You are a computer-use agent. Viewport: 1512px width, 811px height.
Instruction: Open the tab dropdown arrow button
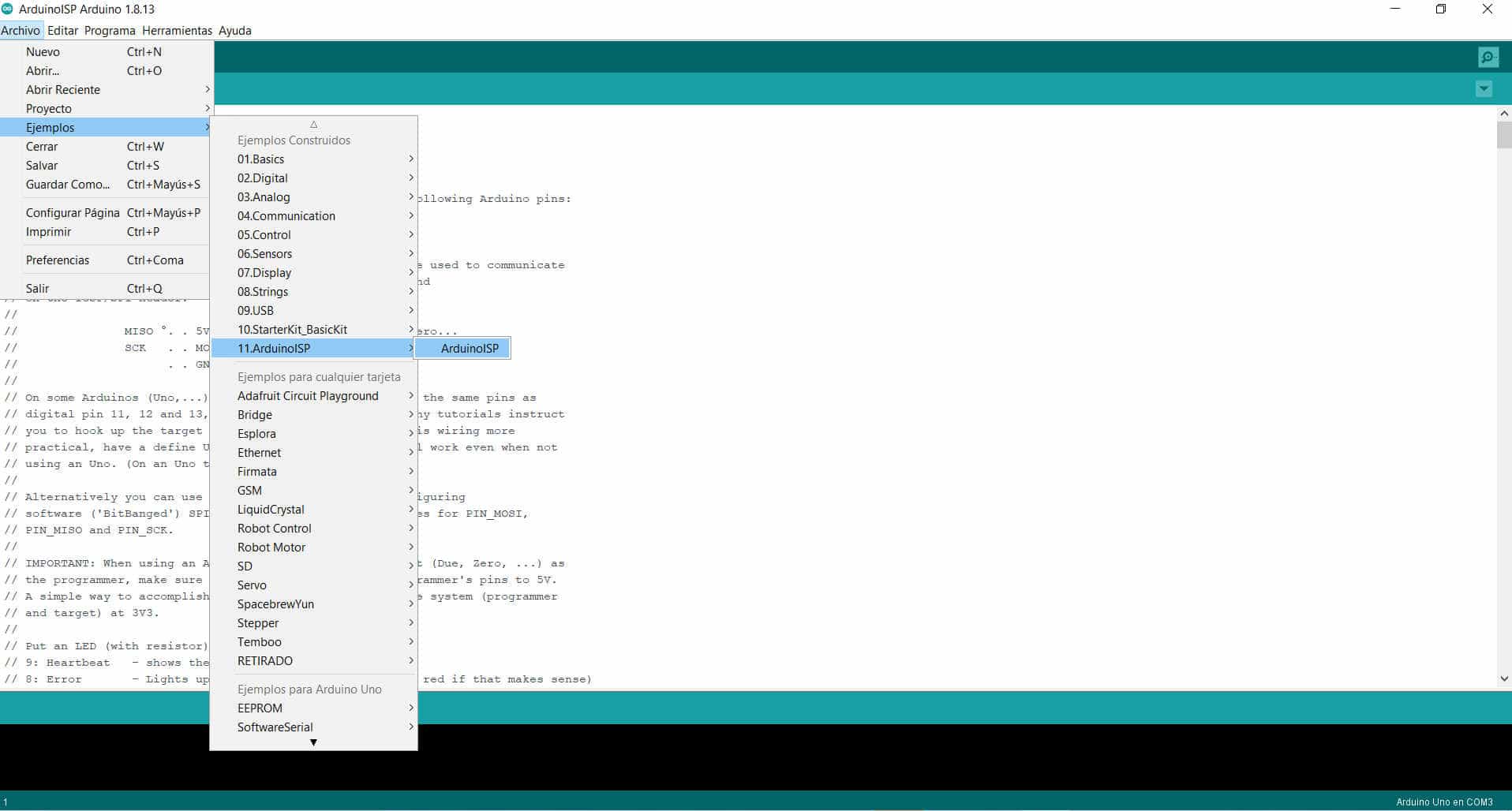coord(1484,89)
